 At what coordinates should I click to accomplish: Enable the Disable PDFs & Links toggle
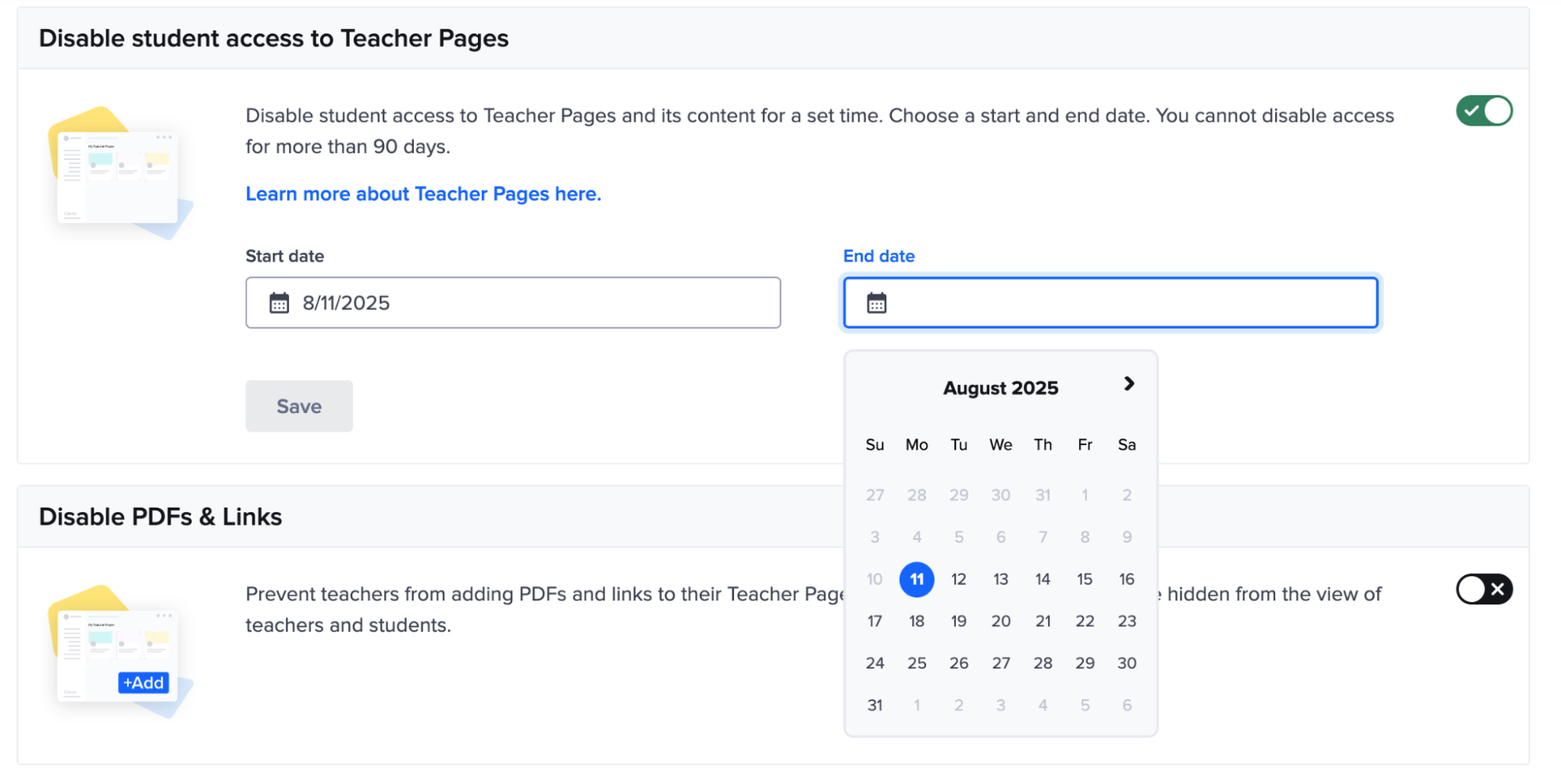[1484, 590]
